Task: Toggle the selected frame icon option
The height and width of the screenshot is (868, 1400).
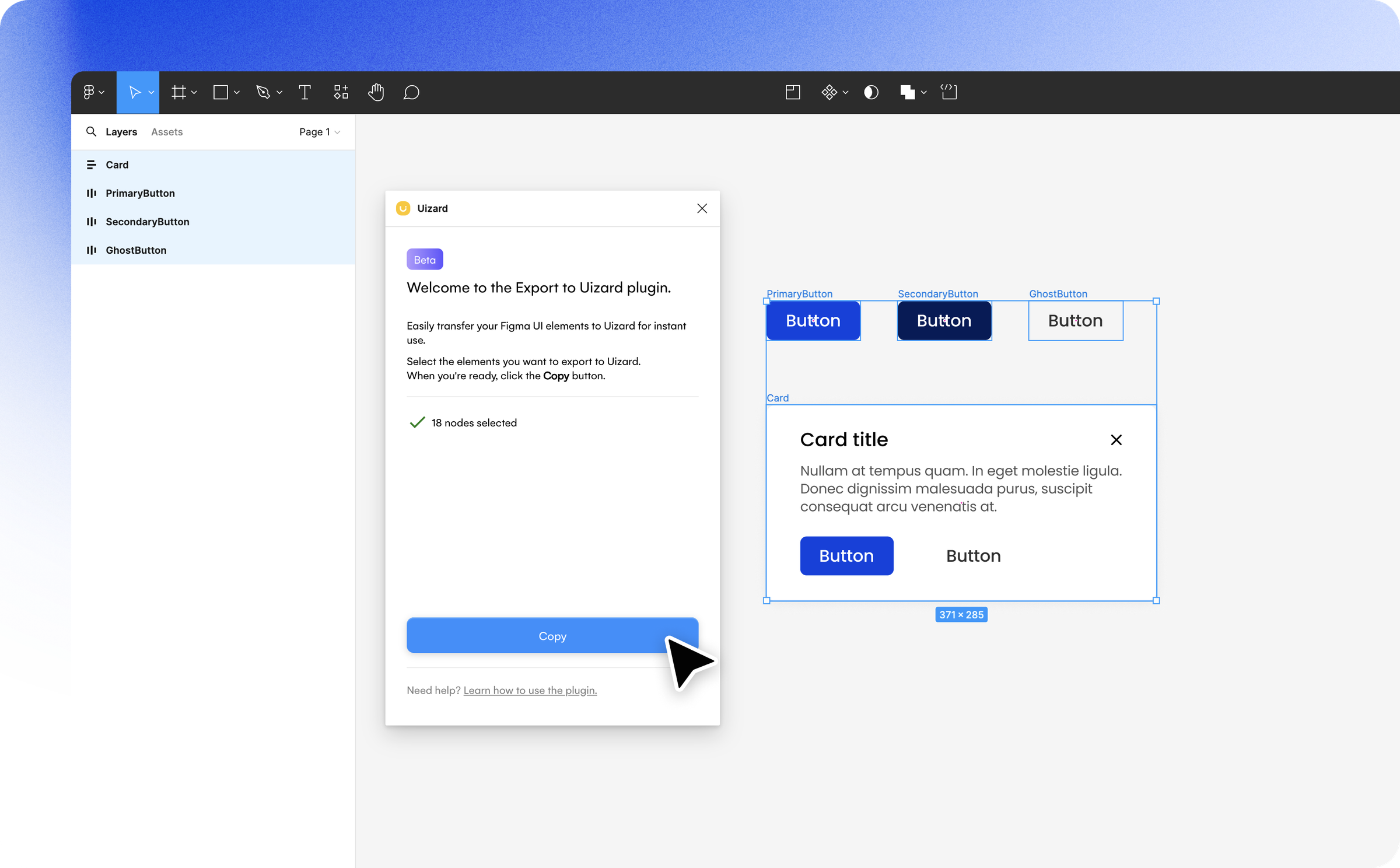Action: click(792, 92)
